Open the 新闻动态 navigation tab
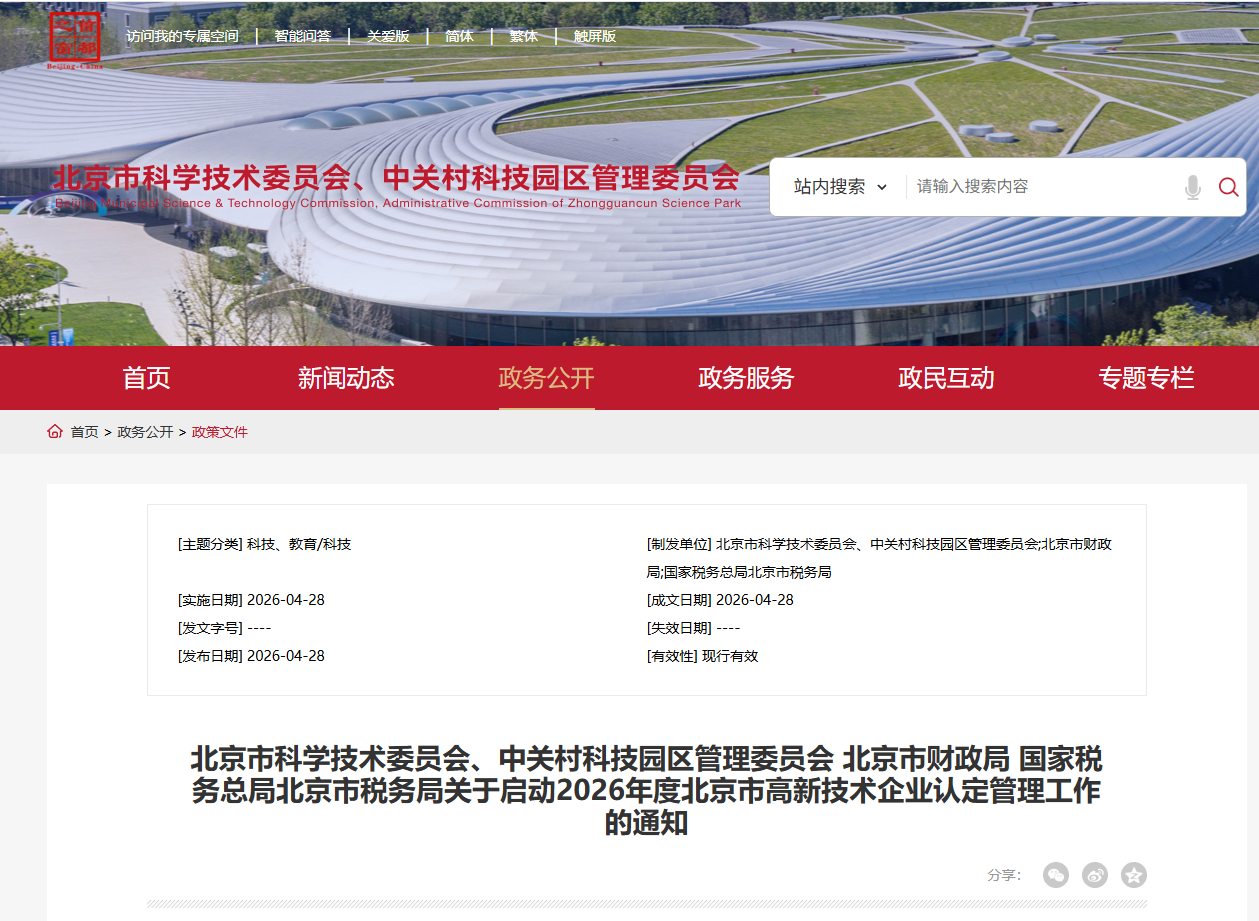 (346, 378)
